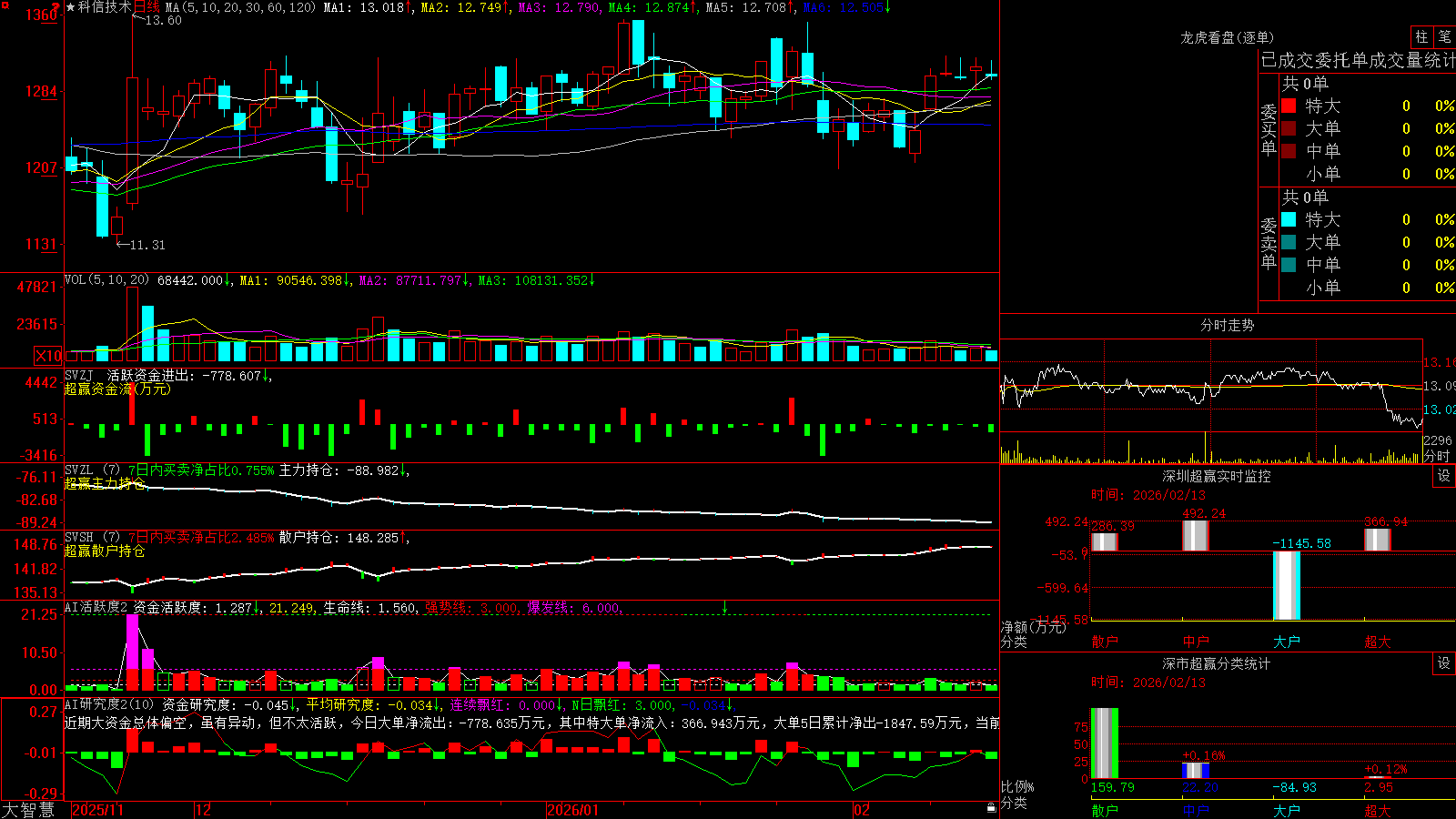
Task: Open the SVSH (7) indicator label
Action: (x=92, y=538)
